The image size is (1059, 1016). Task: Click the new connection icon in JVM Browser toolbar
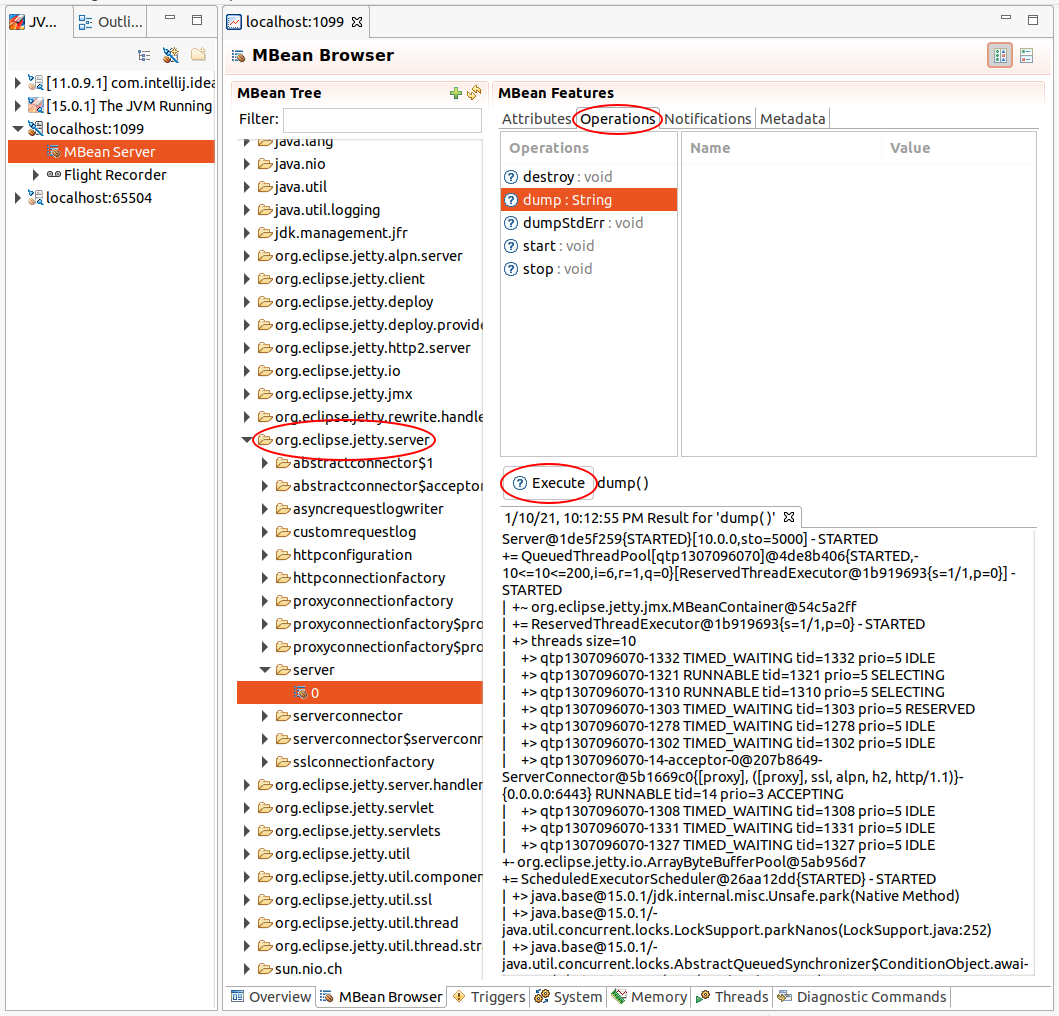coord(171,55)
